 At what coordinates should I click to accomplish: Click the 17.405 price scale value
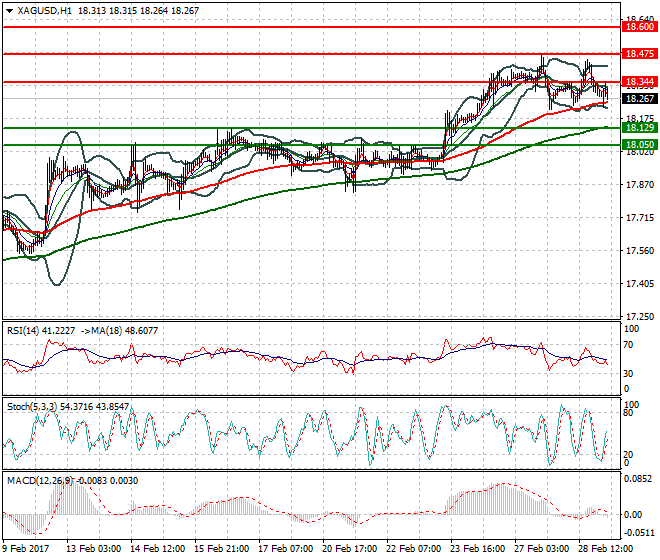640,283
